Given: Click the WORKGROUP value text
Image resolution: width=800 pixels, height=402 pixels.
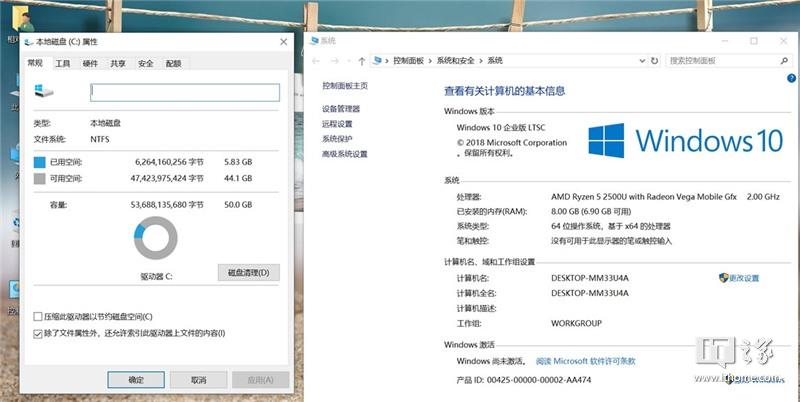Looking at the screenshot, I should click(577, 323).
